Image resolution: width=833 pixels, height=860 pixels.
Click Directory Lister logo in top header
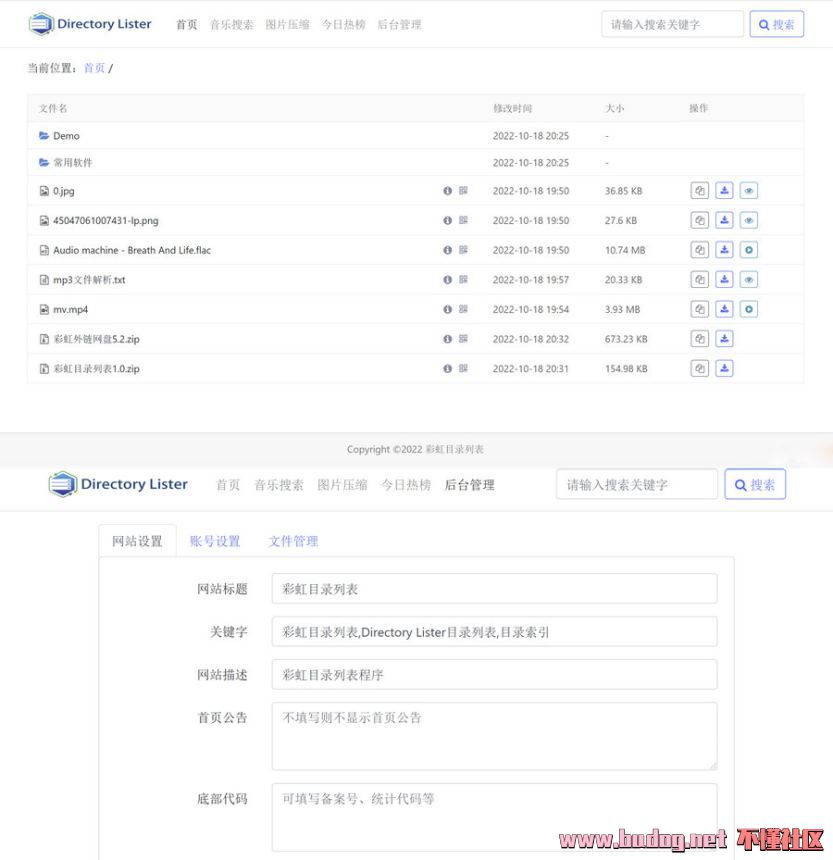pos(90,24)
